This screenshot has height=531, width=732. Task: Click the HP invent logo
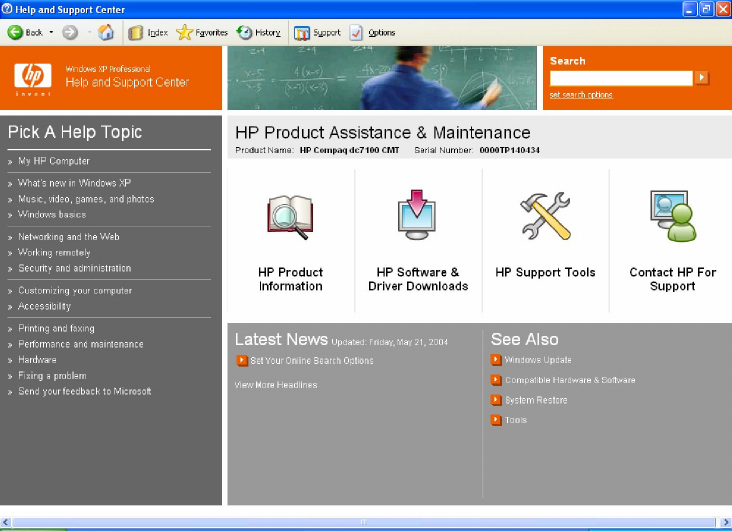[33, 78]
